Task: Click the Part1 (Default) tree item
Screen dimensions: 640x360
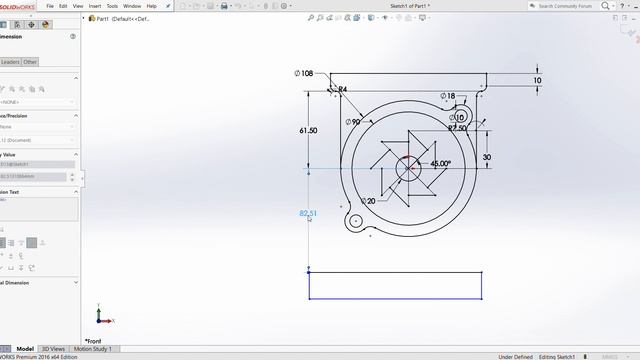Action: click(x=119, y=19)
